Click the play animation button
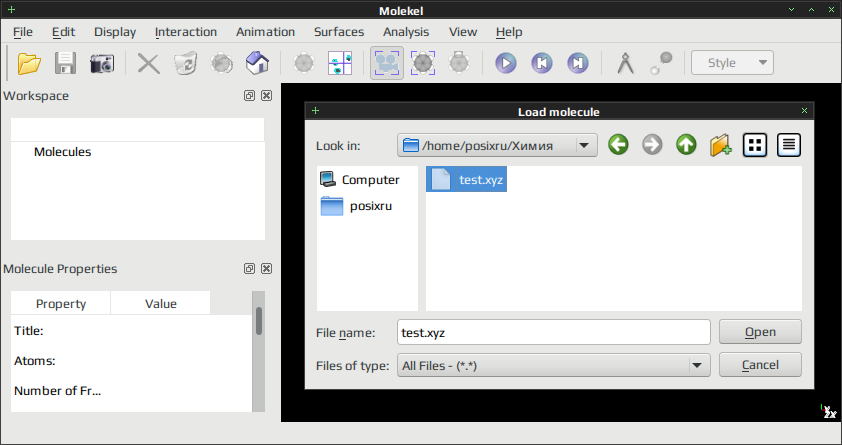 [x=506, y=63]
